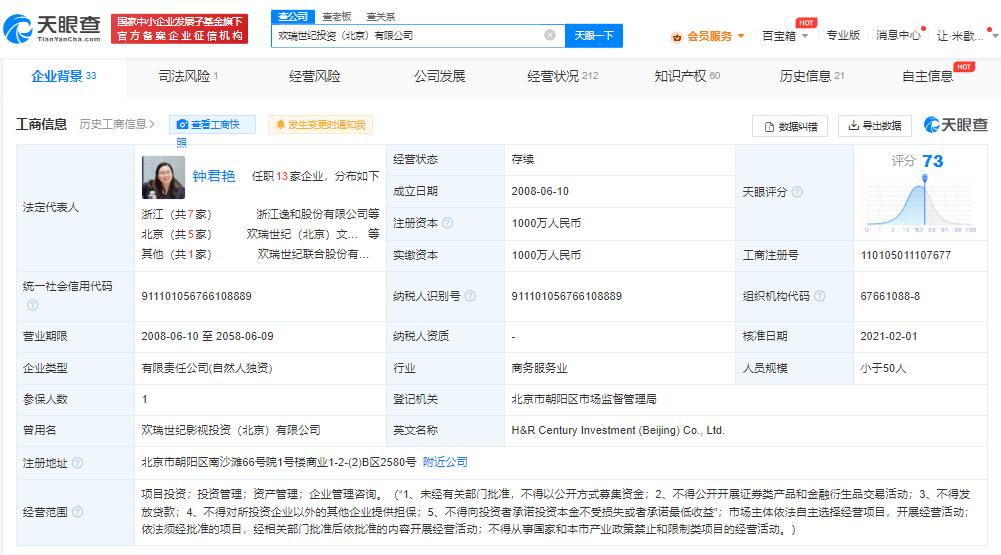The height and width of the screenshot is (555, 1001).
Task: Open the 消息中心 notifications
Action: [898, 36]
